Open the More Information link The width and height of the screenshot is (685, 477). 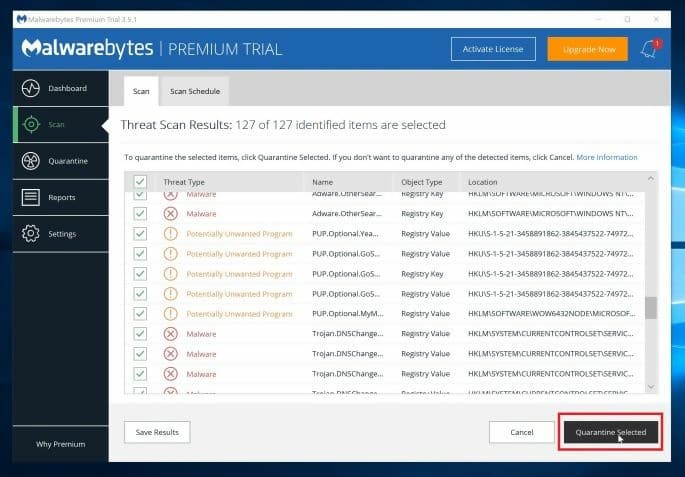pyautogui.click(x=606, y=157)
